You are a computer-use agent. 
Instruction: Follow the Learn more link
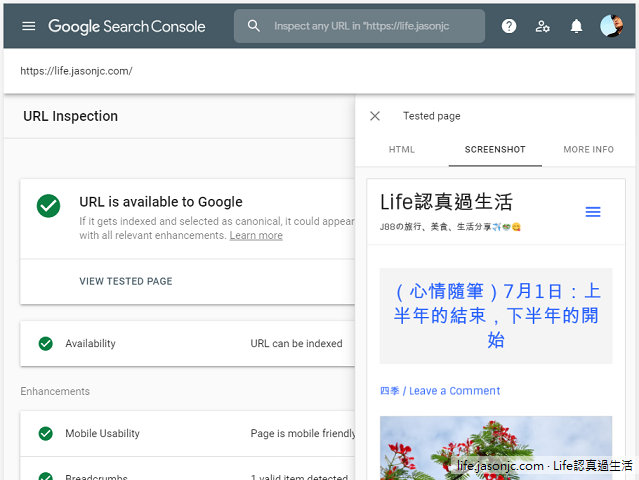(x=256, y=236)
